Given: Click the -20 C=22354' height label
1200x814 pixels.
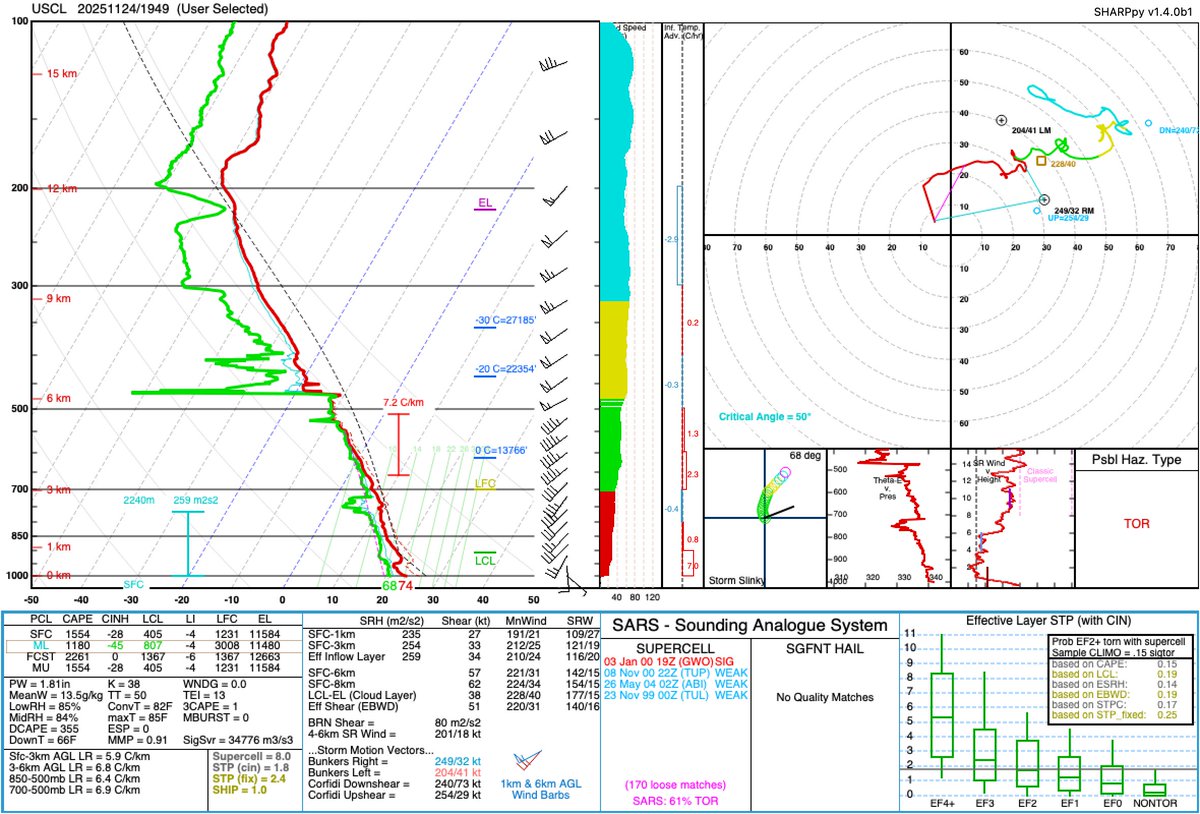Looking at the screenshot, I should [x=506, y=369].
